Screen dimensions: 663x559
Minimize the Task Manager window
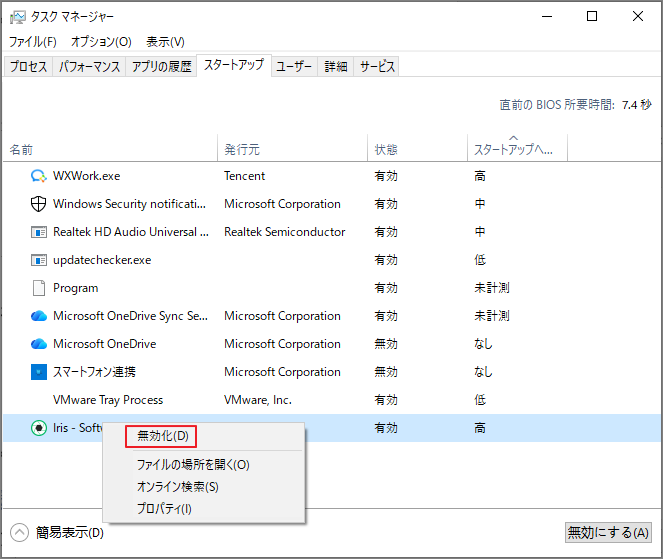[547, 16]
